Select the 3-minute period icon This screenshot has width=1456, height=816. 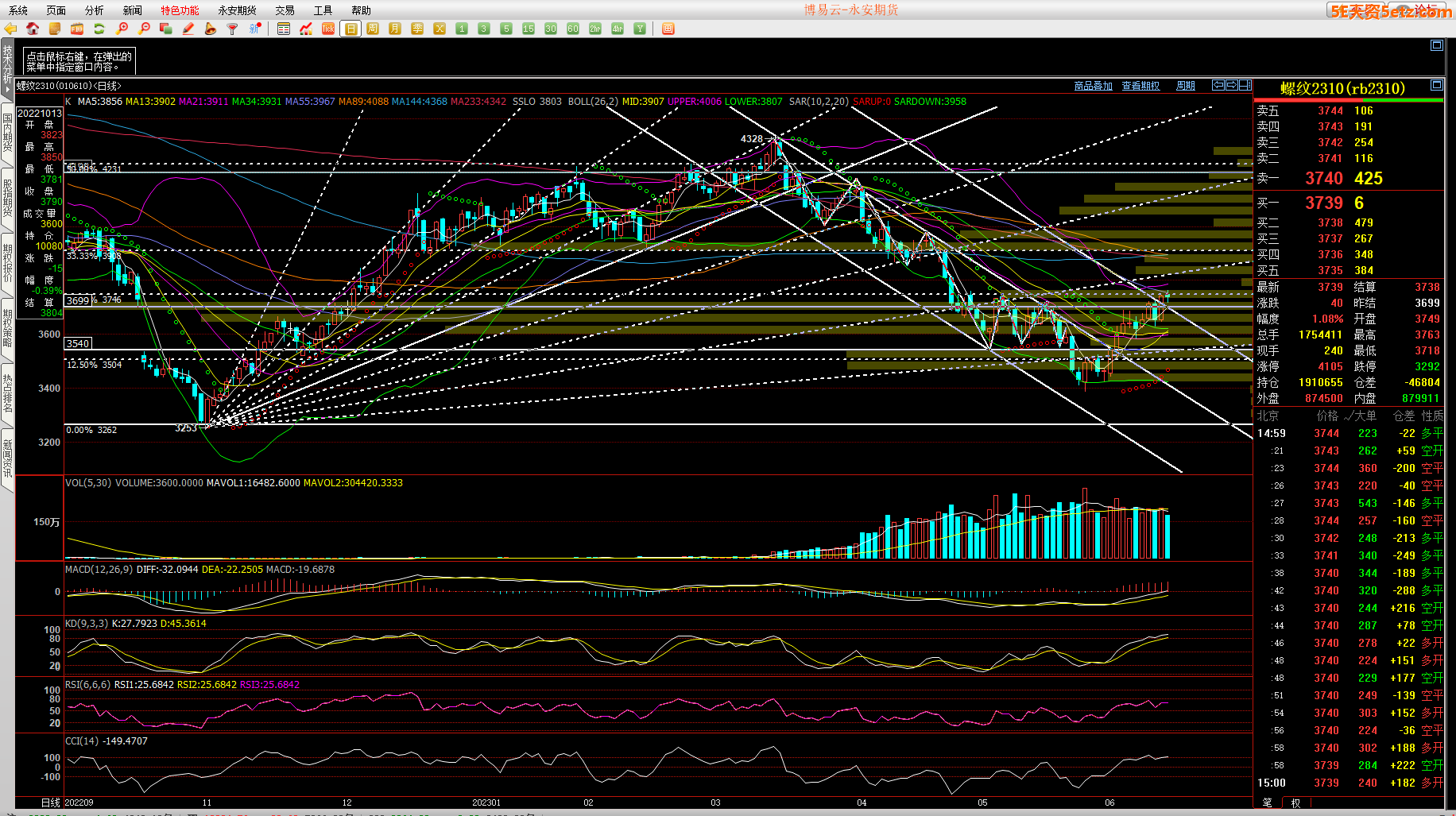pyautogui.click(x=484, y=29)
